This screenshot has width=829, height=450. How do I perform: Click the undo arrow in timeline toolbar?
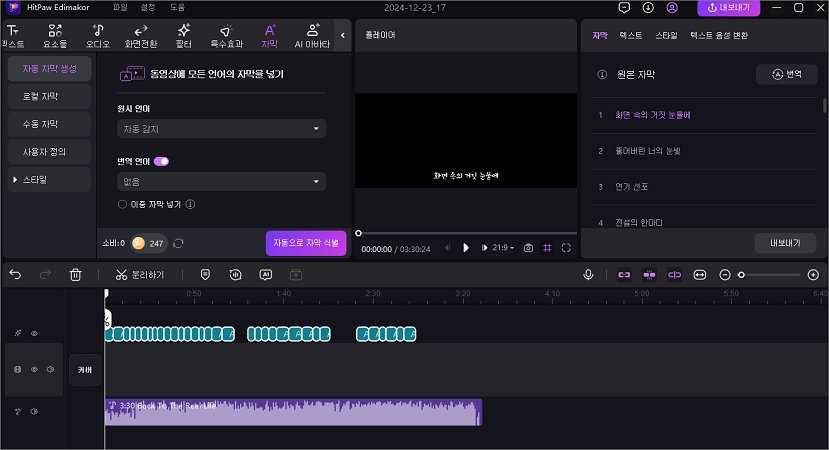click(15, 274)
